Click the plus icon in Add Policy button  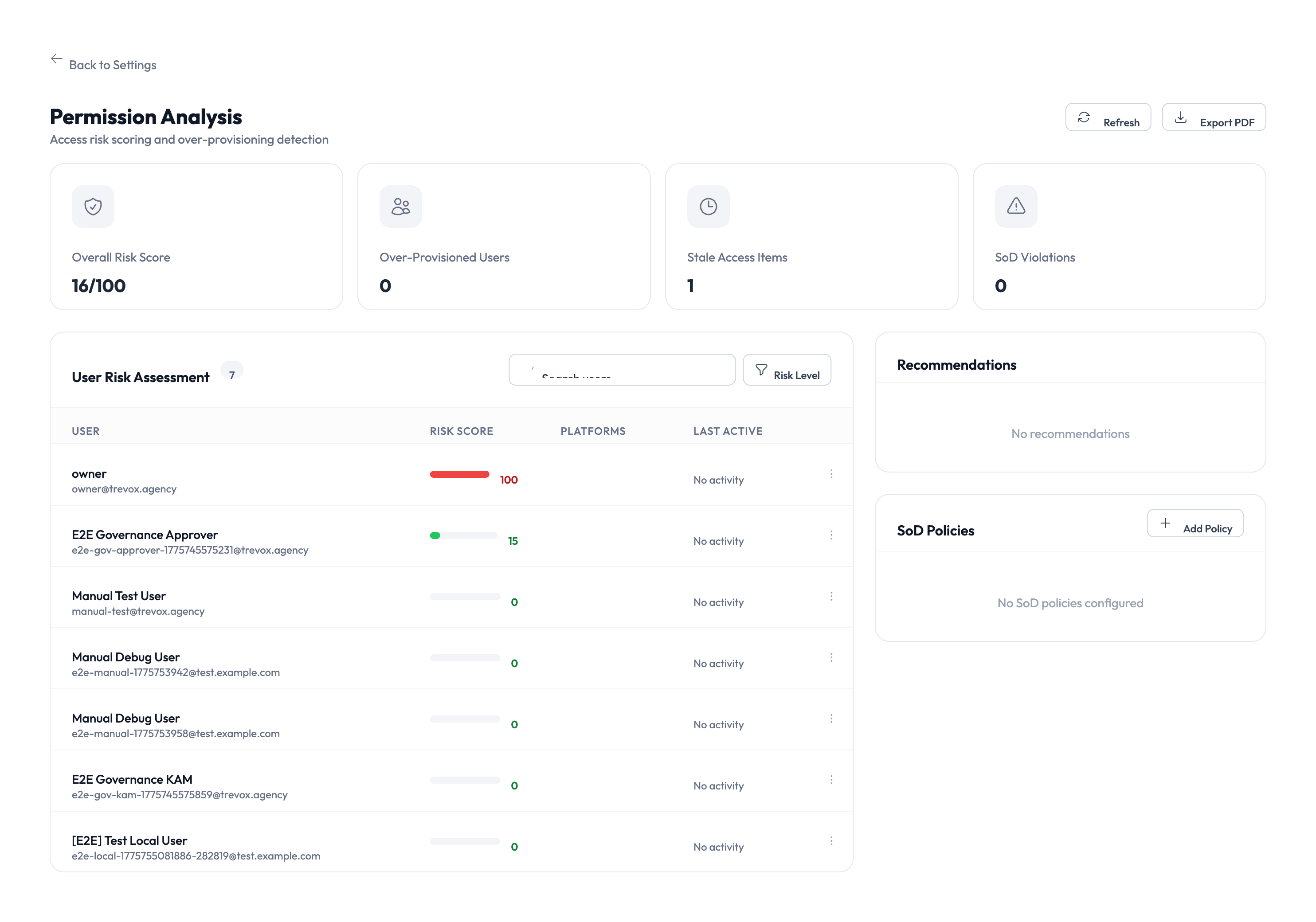coord(1165,523)
